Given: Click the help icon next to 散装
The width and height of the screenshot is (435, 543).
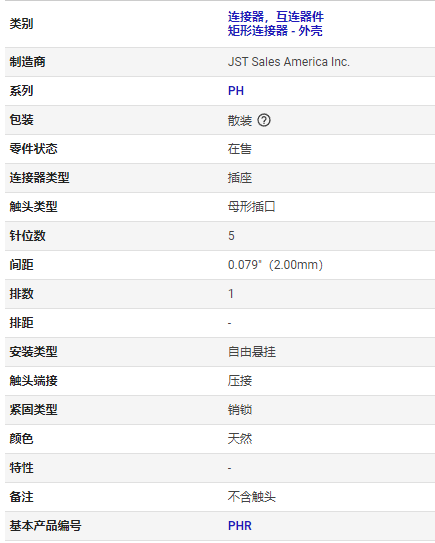Looking at the screenshot, I should tap(264, 120).
